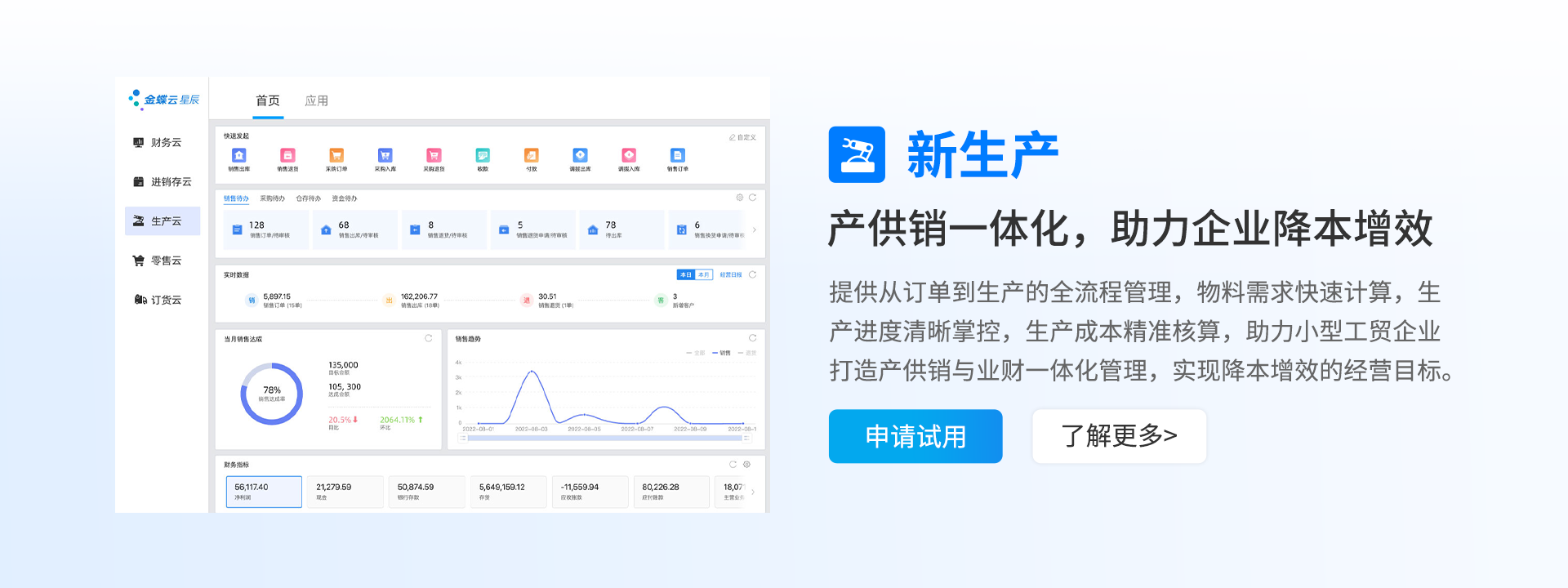Show more 财务指标 cards with right arrow
Image resolution: width=1568 pixels, height=588 pixels.
752,492
